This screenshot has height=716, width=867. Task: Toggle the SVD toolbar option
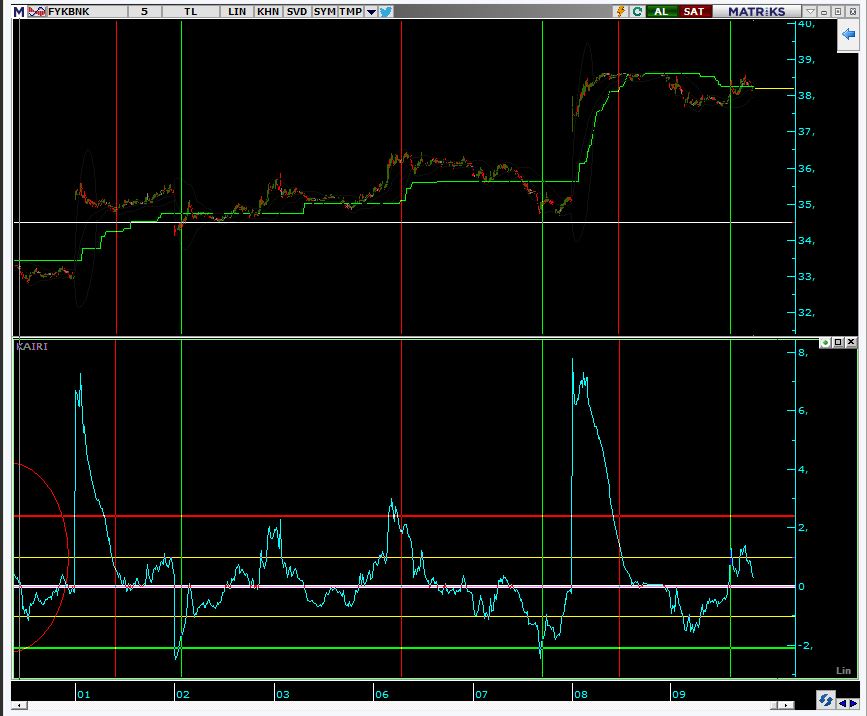pyautogui.click(x=297, y=11)
